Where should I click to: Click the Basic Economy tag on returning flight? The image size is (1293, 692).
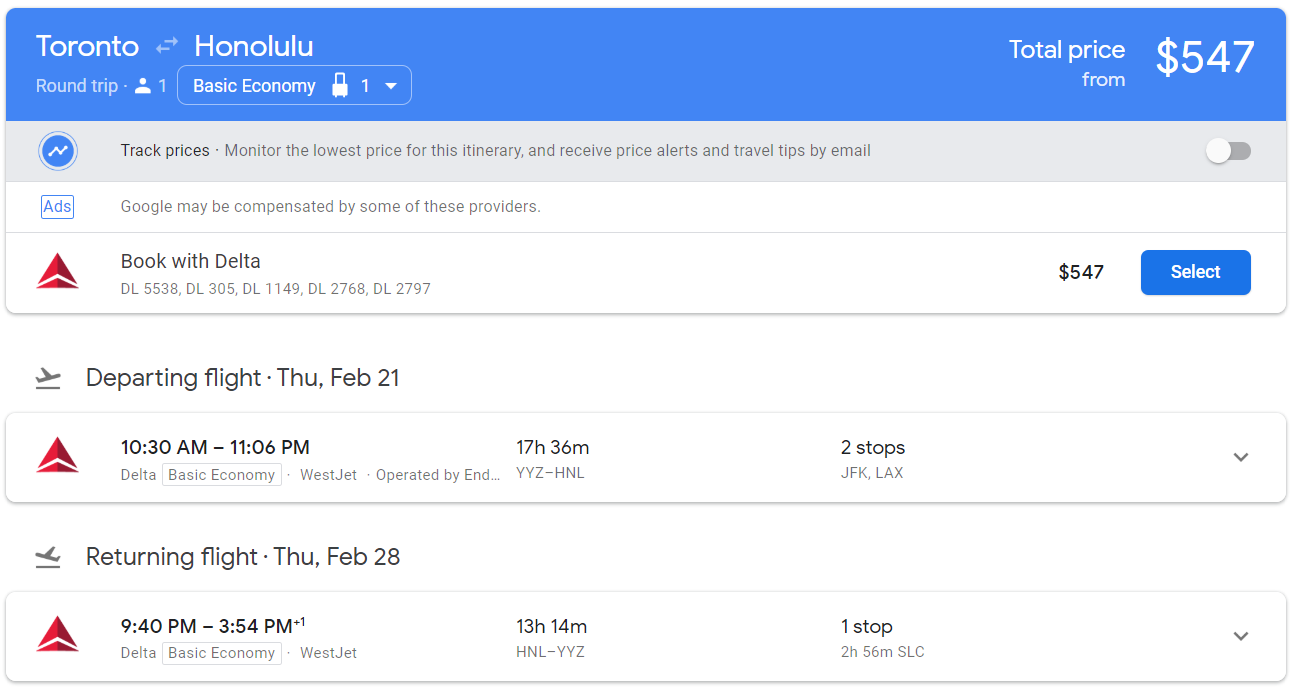tap(221, 653)
